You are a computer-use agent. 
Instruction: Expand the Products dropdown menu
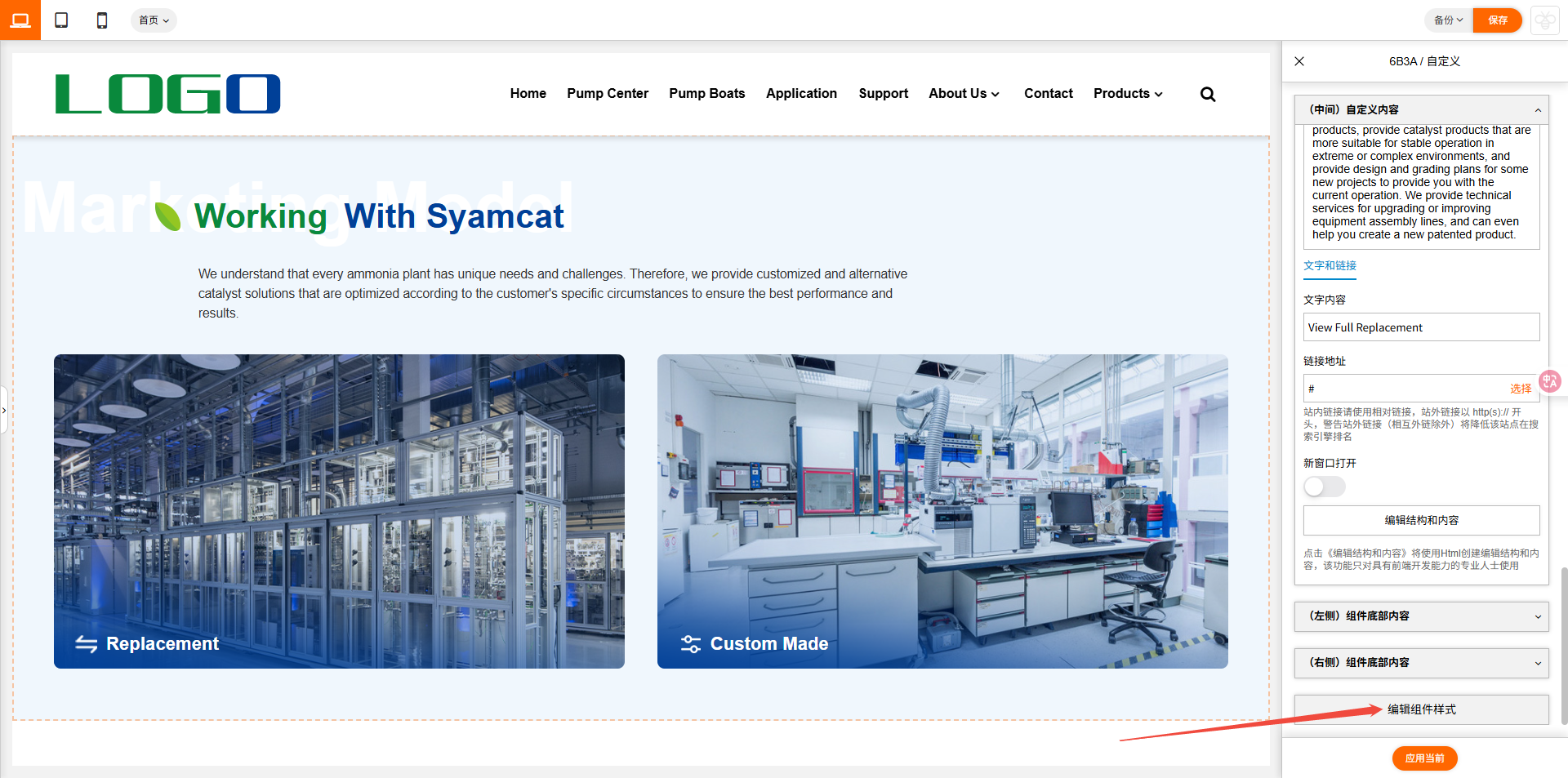1128,94
